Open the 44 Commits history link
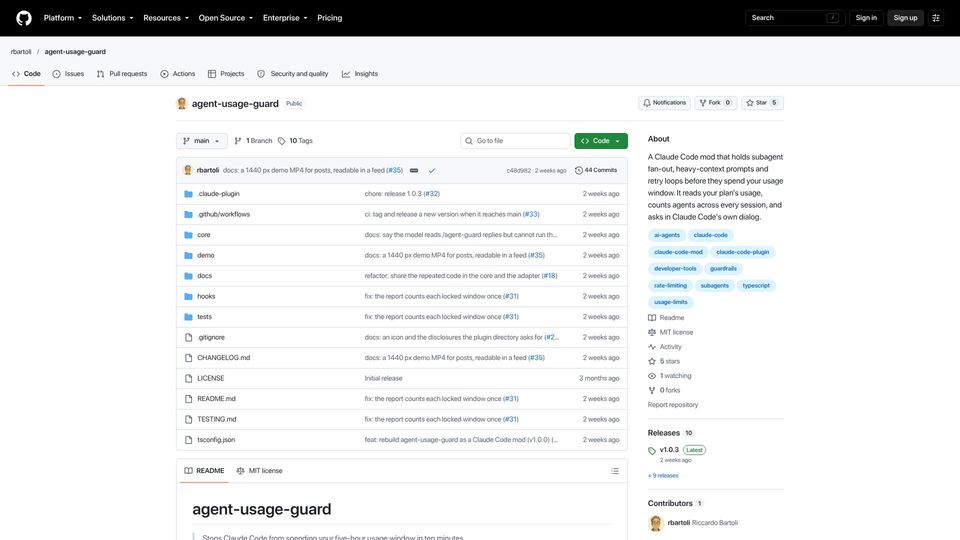The width and height of the screenshot is (960, 540). [x=596, y=170]
